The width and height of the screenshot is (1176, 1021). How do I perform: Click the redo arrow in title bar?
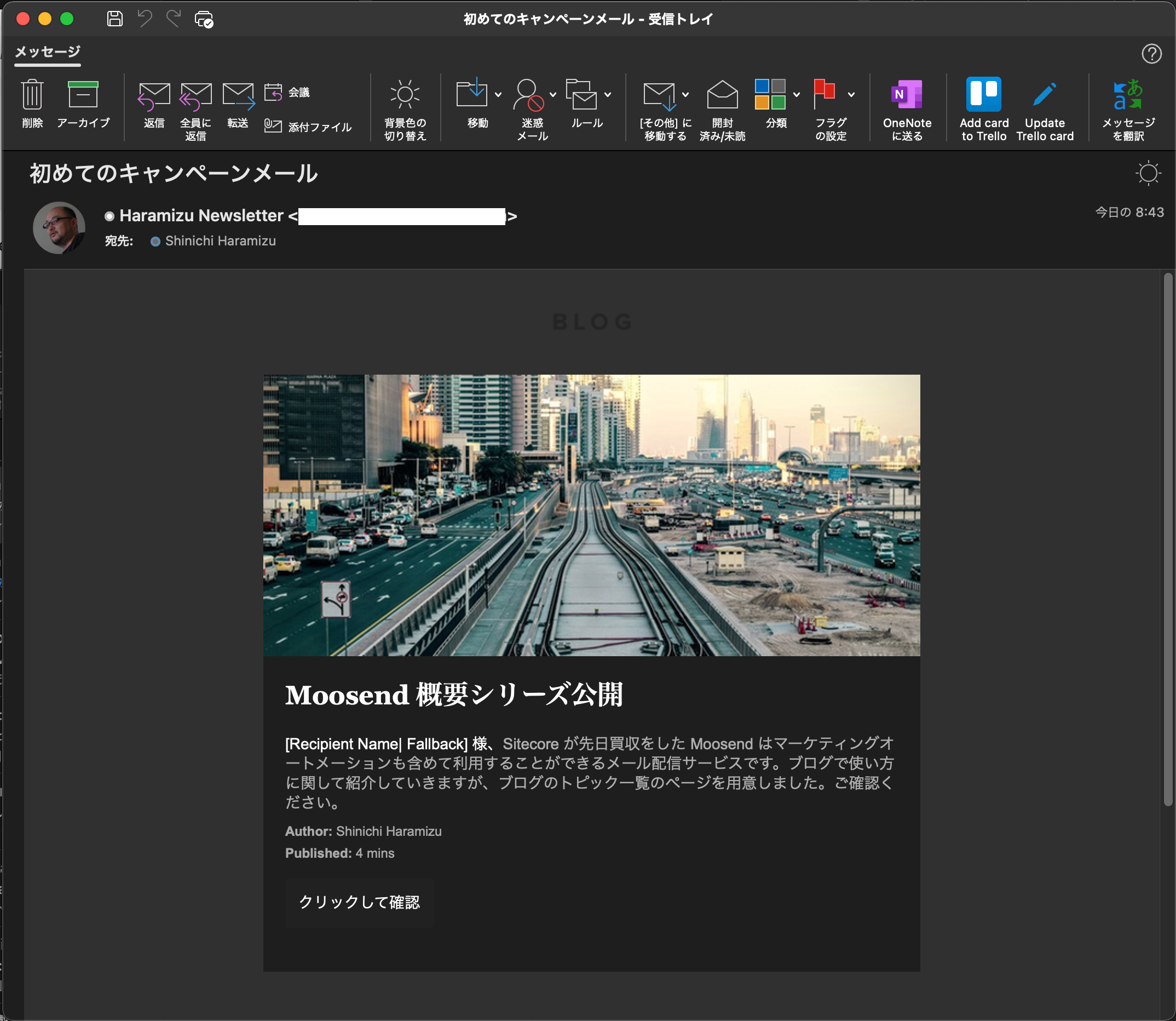pyautogui.click(x=174, y=19)
